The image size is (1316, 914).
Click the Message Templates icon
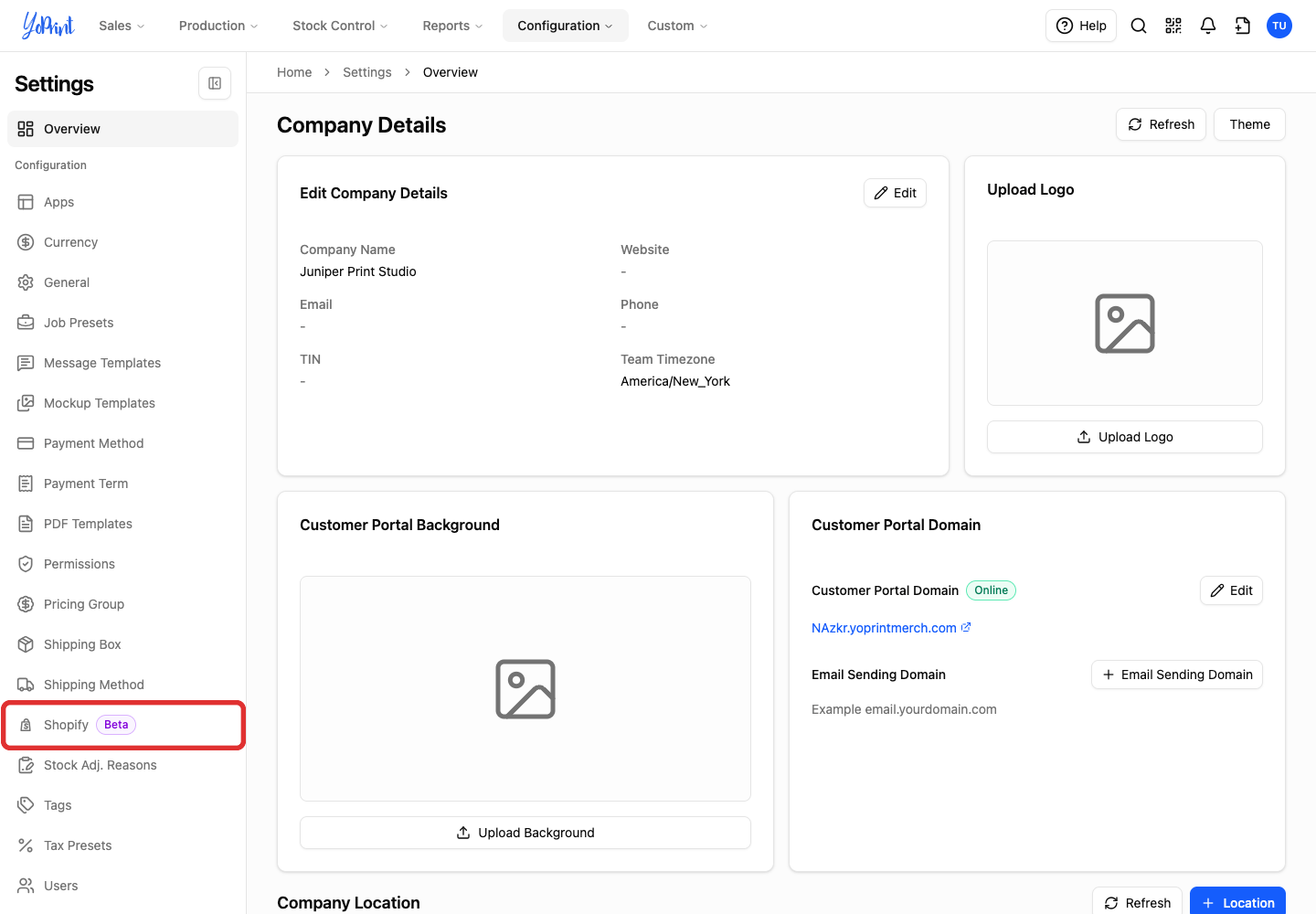(x=26, y=363)
